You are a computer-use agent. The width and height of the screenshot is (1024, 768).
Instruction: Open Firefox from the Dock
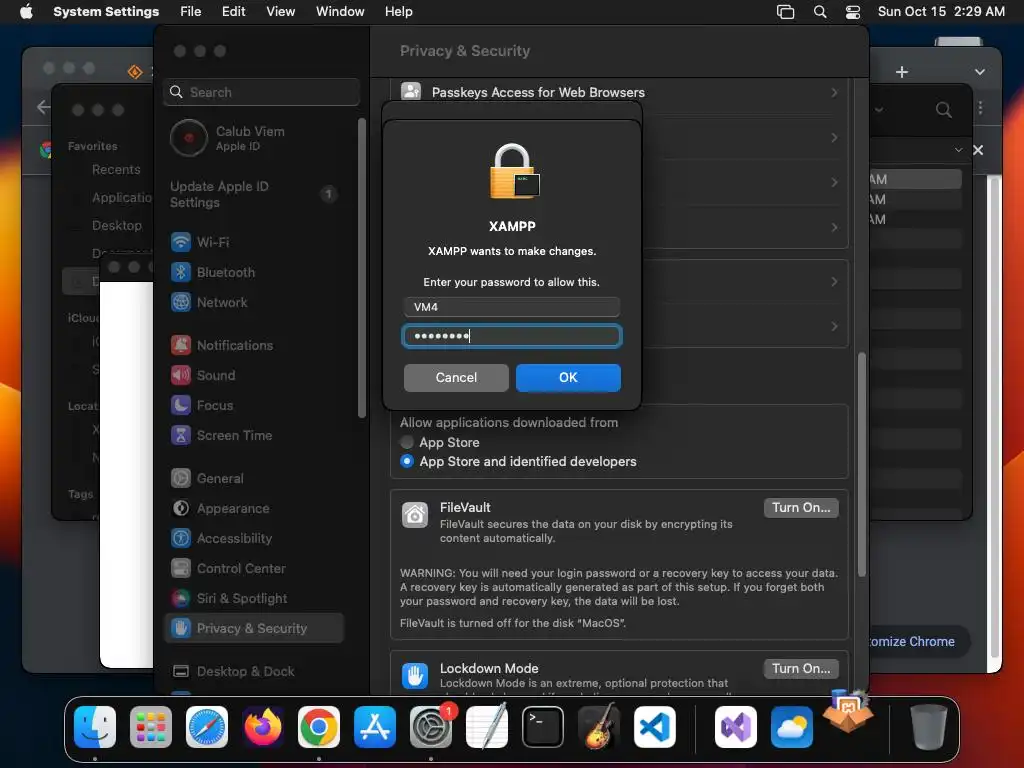(x=263, y=727)
